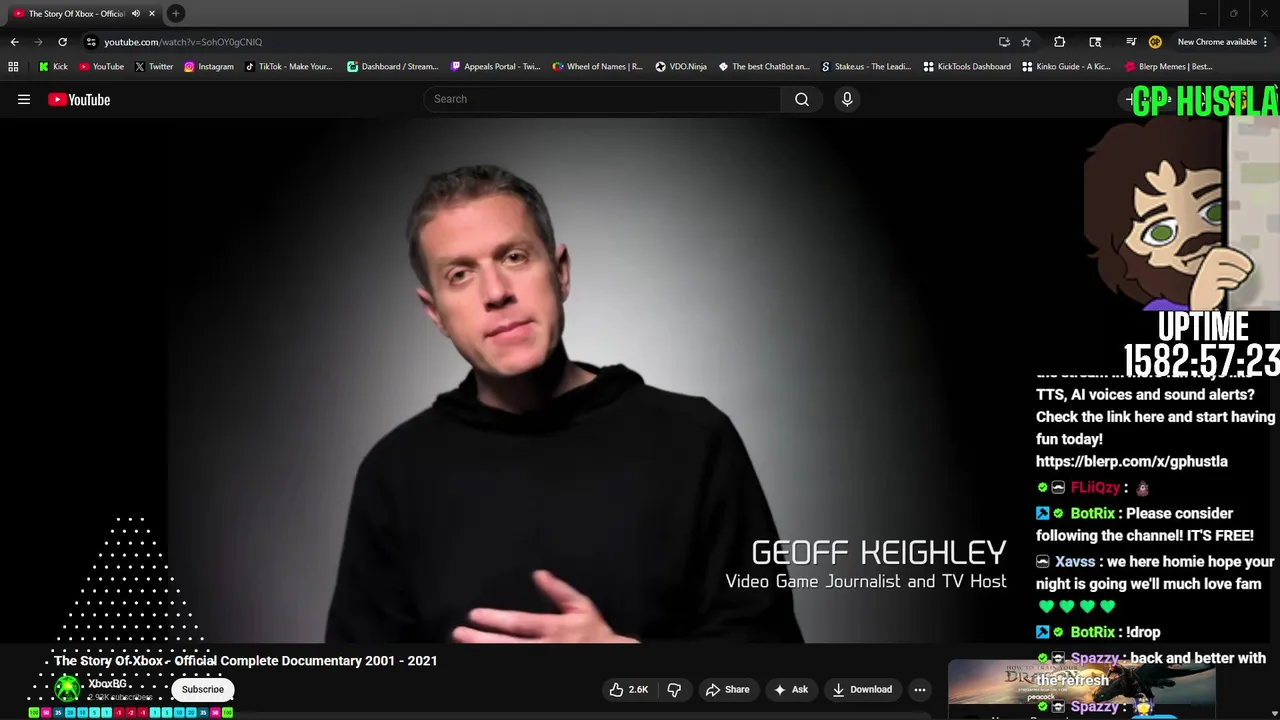Open the Chrome profile avatar

[x=1155, y=42]
